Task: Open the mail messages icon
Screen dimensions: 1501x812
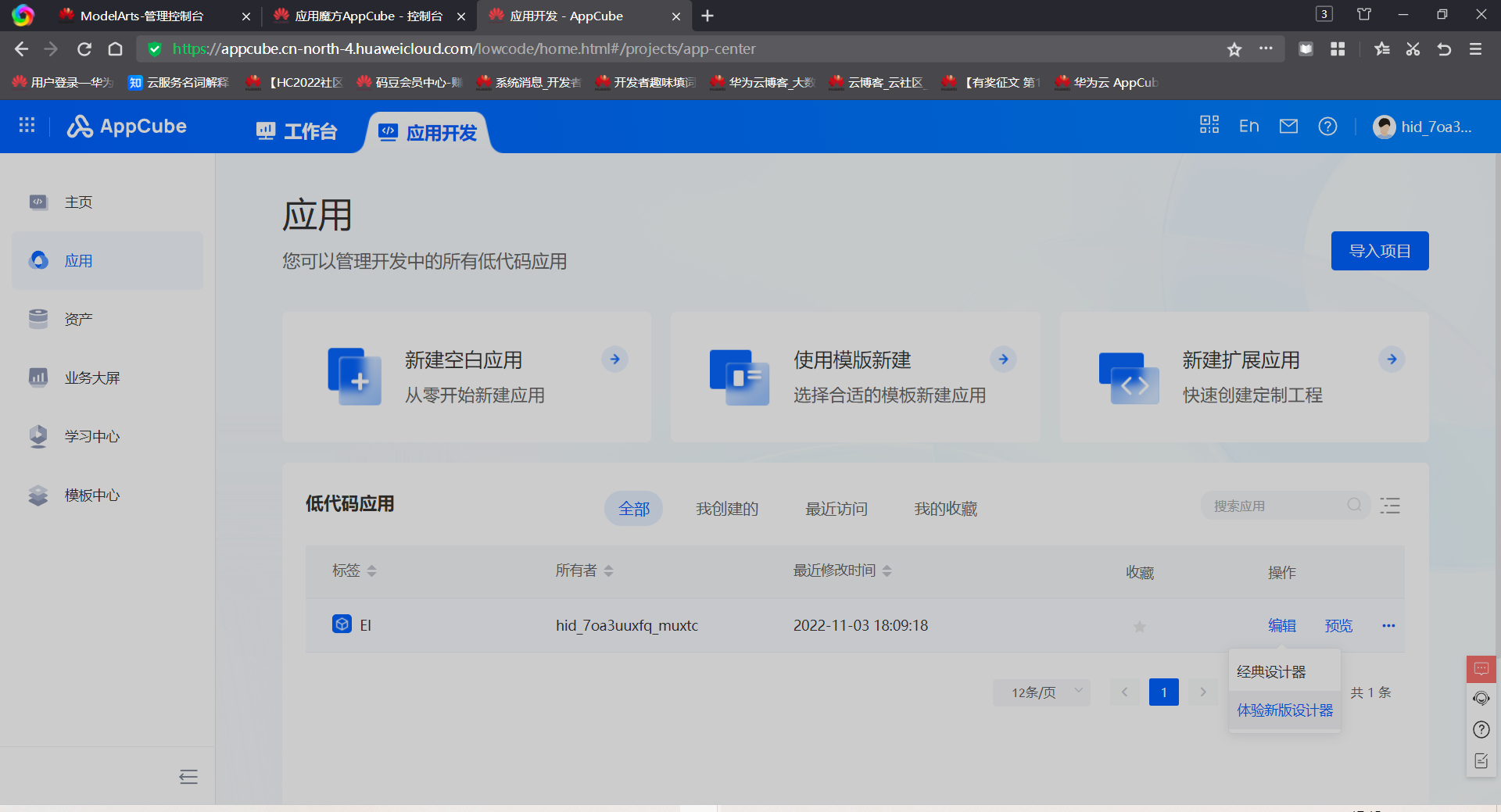Action: click(1288, 126)
